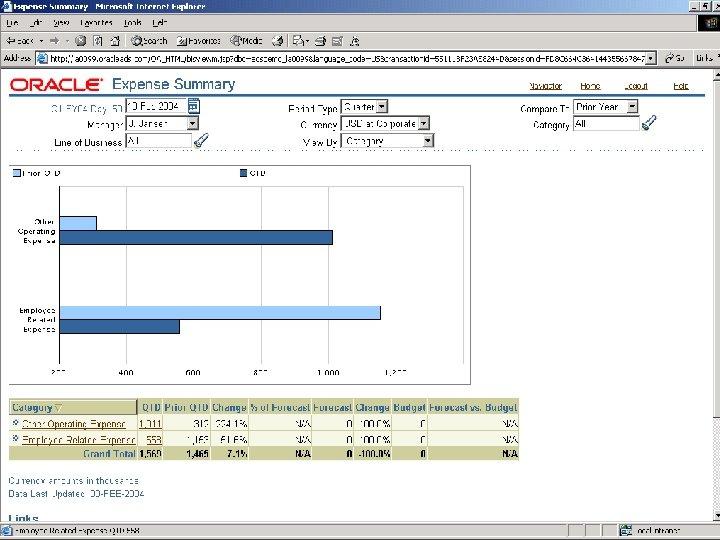Go to browser home page icon

(x=115, y=41)
